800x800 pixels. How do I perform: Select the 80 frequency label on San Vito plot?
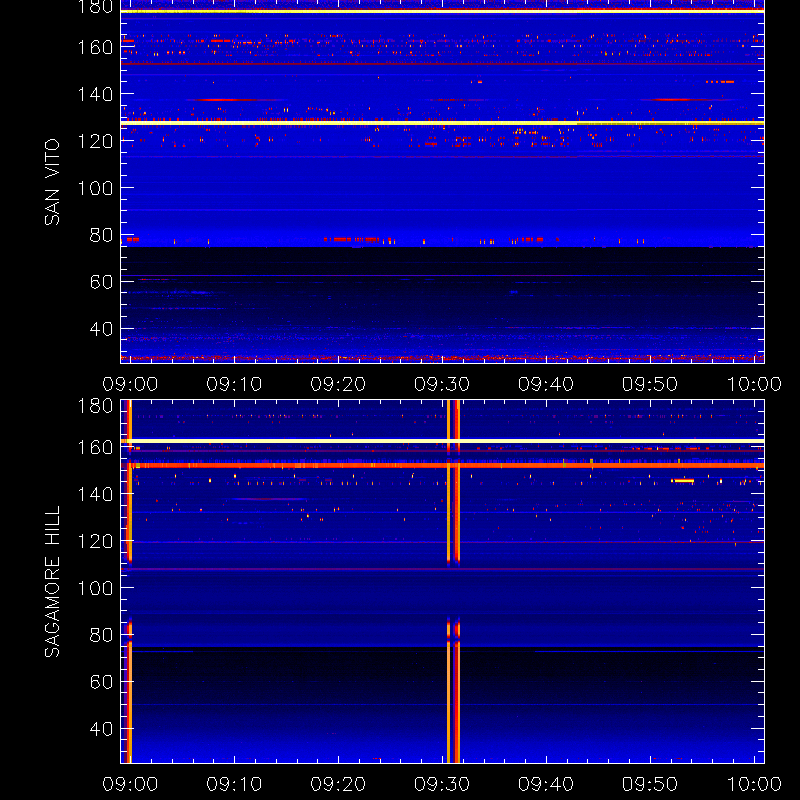101,235
